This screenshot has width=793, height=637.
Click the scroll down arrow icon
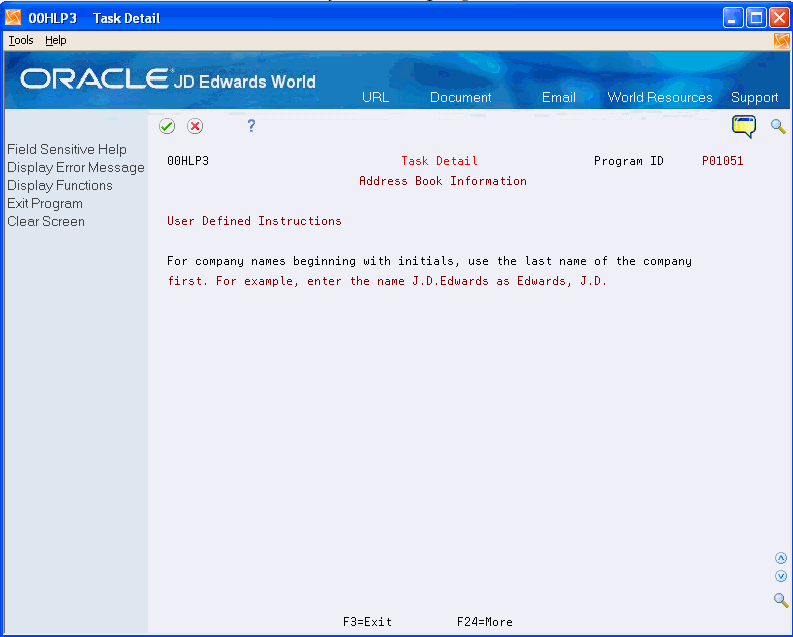click(781, 576)
